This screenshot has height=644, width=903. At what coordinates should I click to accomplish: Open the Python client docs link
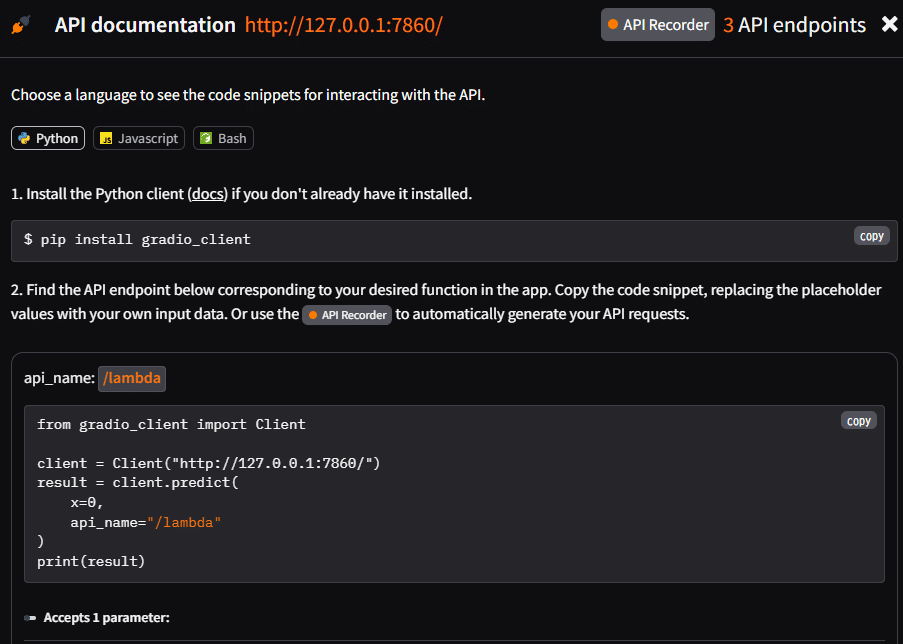point(207,194)
